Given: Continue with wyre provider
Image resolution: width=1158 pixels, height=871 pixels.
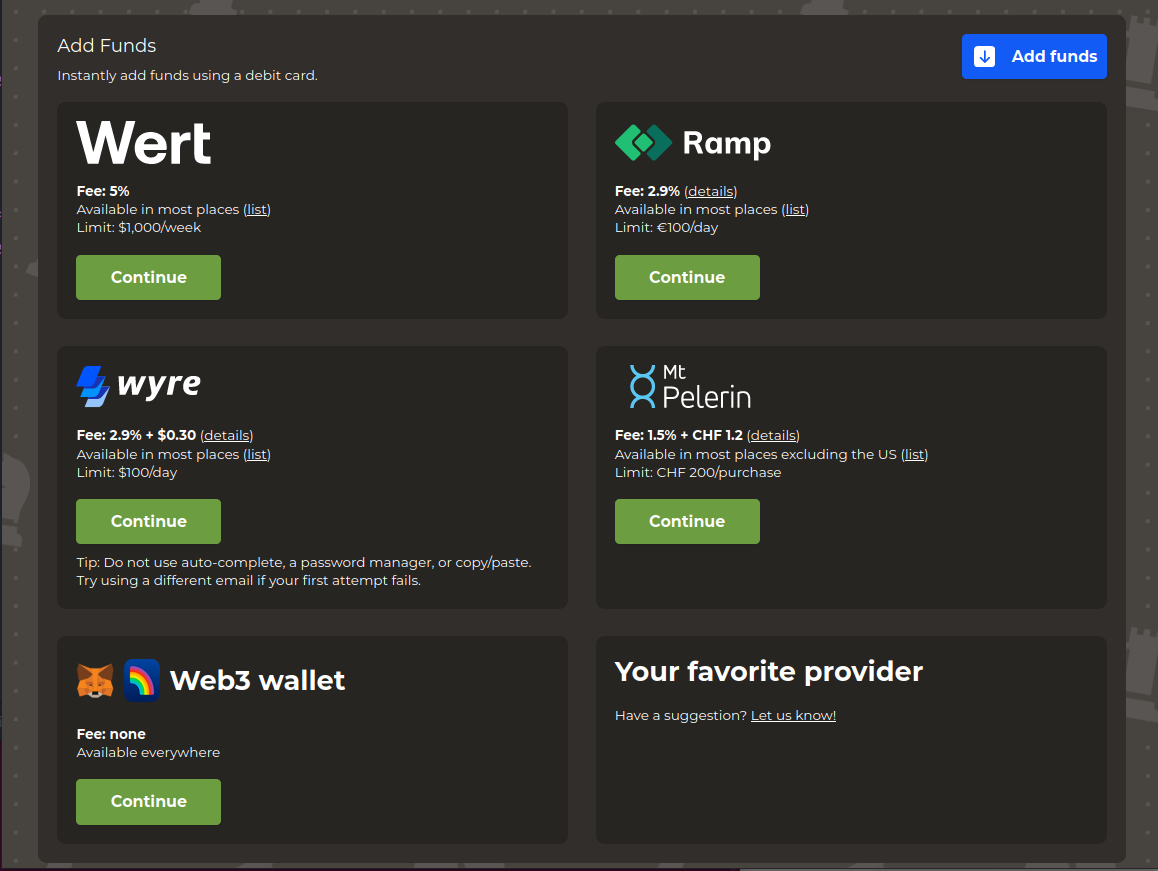Looking at the screenshot, I should tap(148, 522).
